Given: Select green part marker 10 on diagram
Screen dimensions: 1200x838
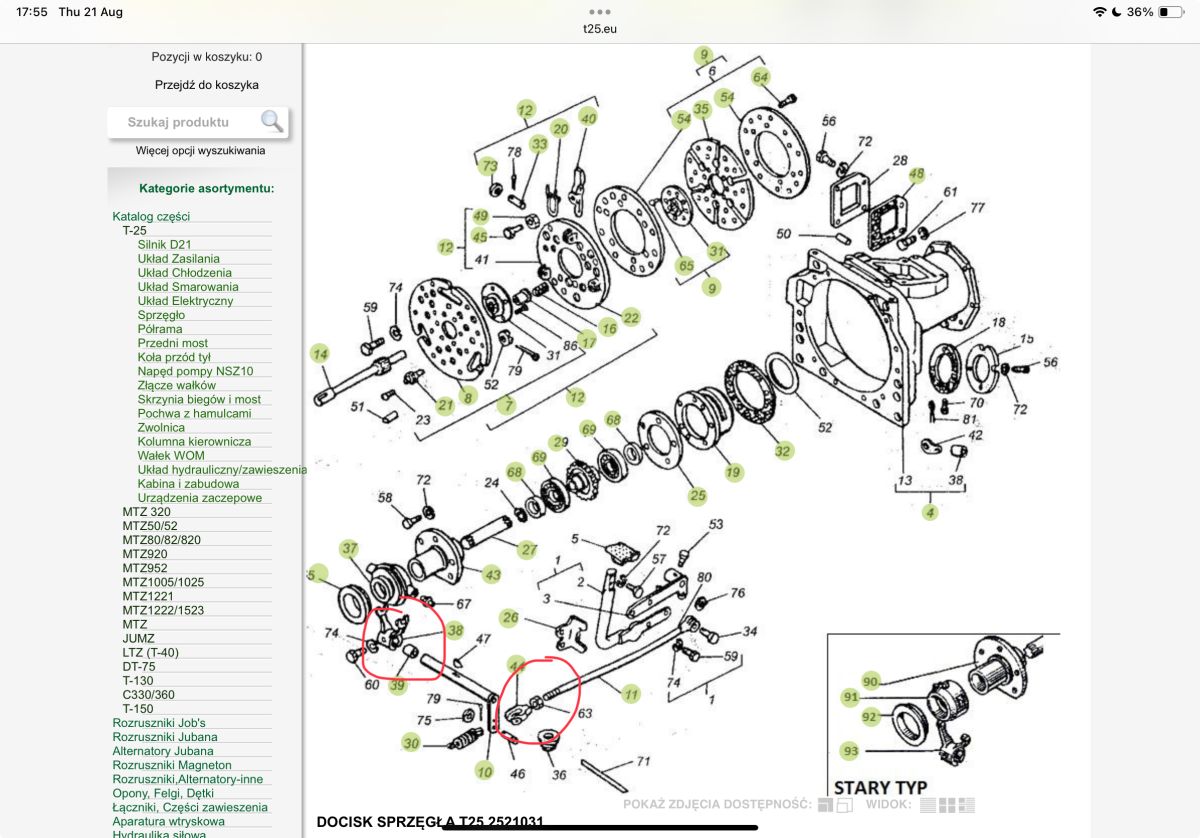Looking at the screenshot, I should 485,771.
